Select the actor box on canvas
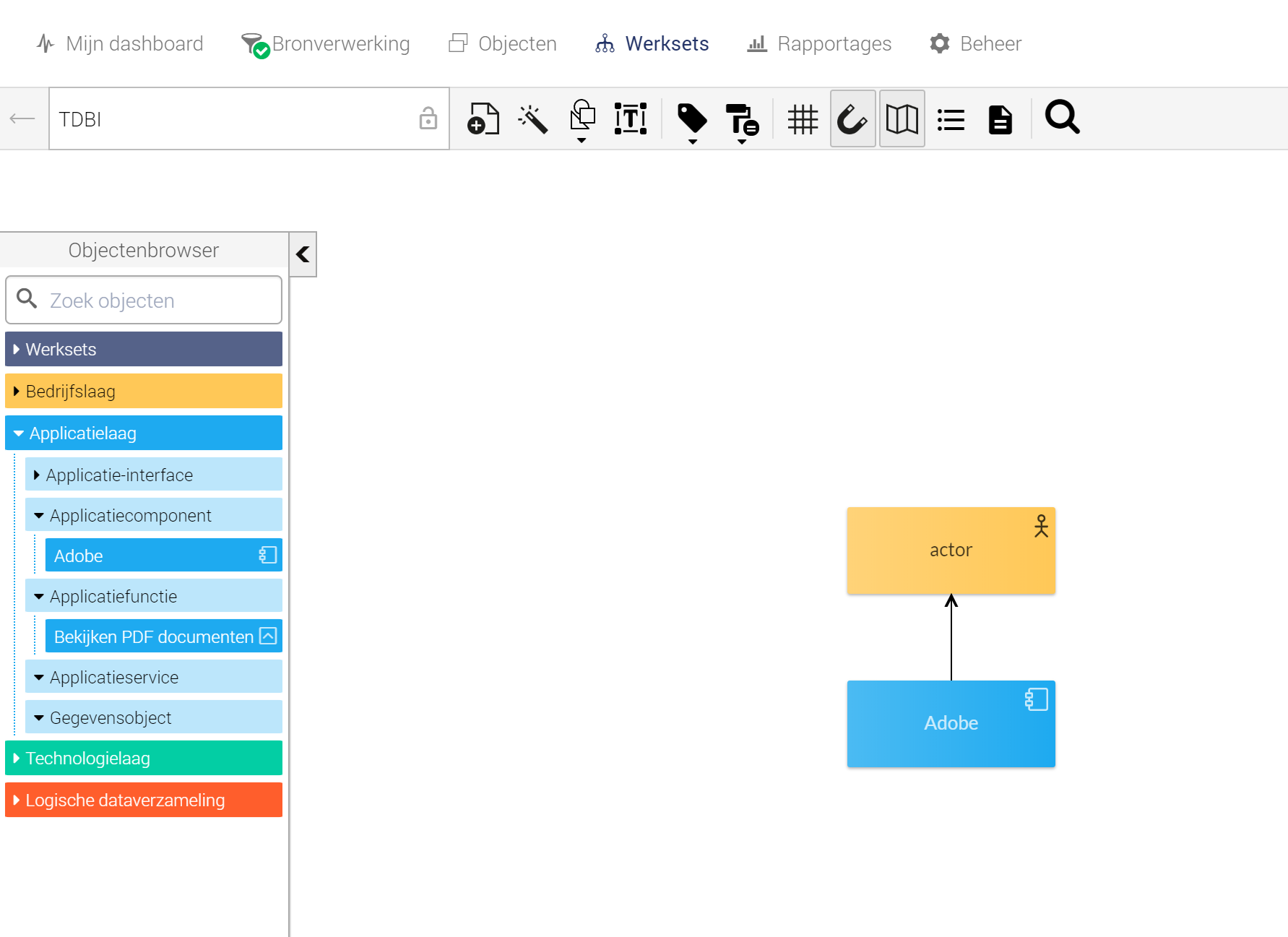The width and height of the screenshot is (1288, 937). (951, 550)
